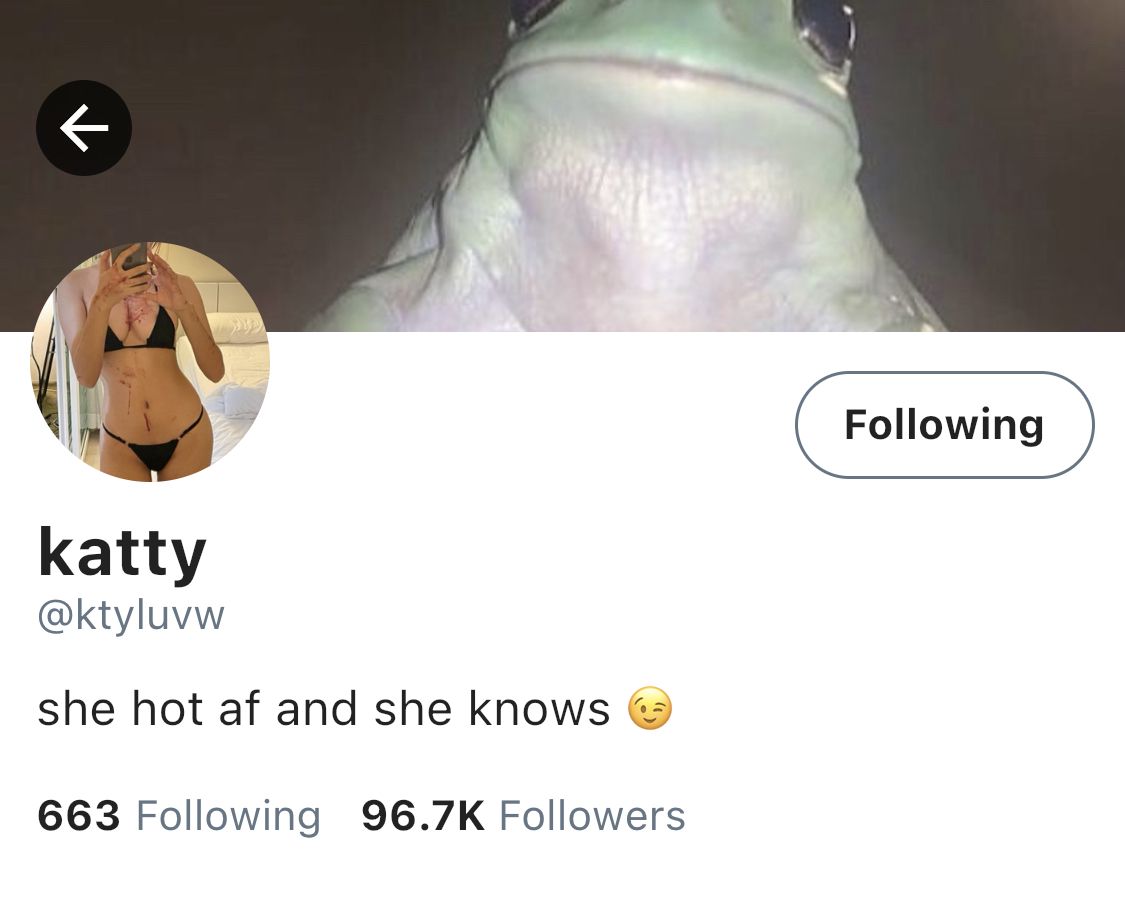This screenshot has height=911, width=1125.
Task: Click the 663 count number
Action: [79, 816]
